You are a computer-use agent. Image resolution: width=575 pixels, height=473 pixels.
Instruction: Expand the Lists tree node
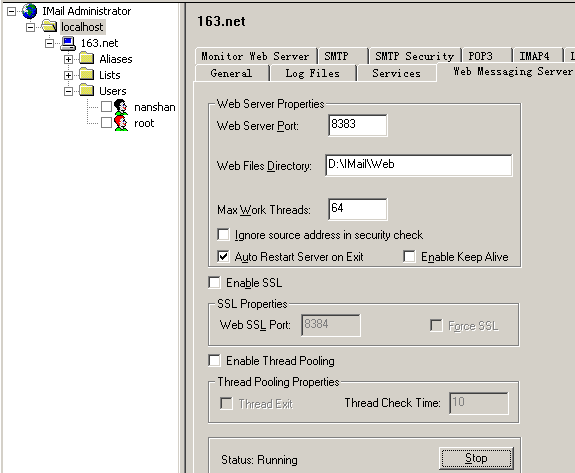click(68, 75)
